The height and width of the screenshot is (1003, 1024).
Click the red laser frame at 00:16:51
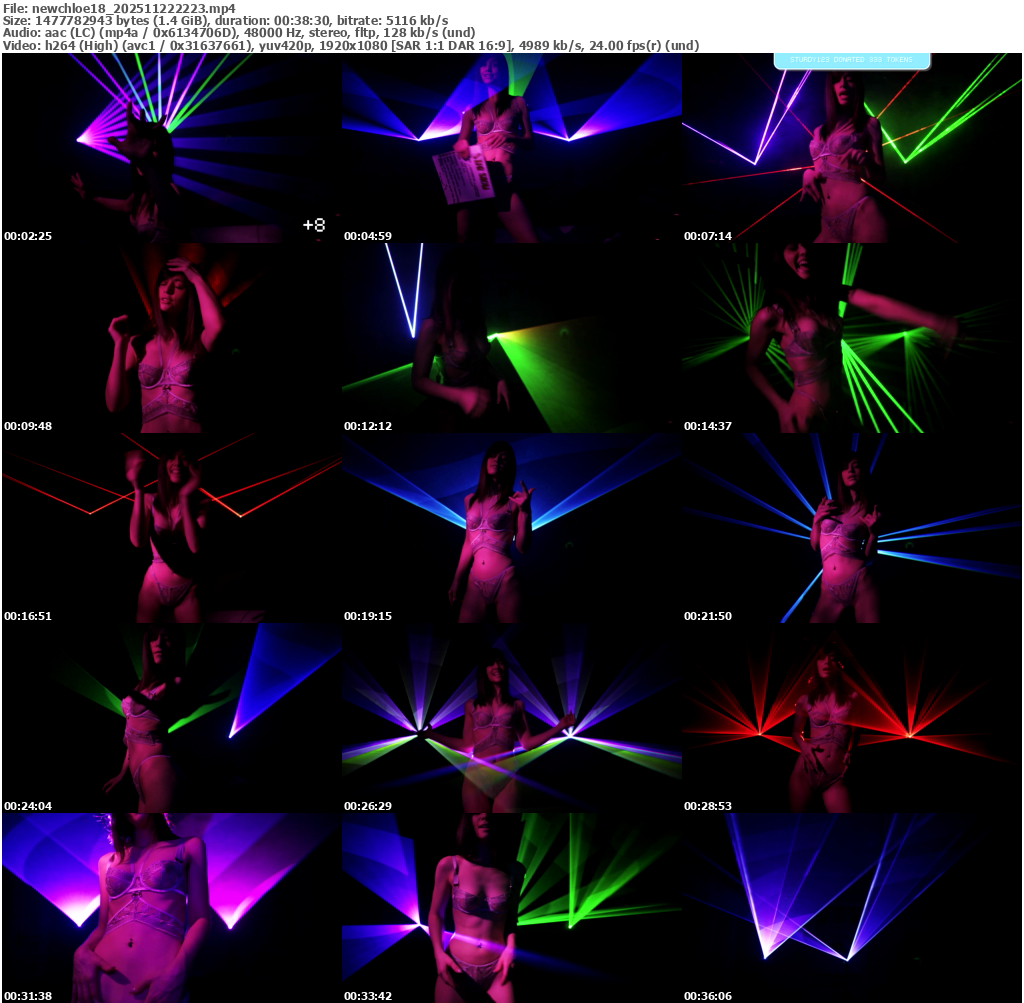pos(171,528)
